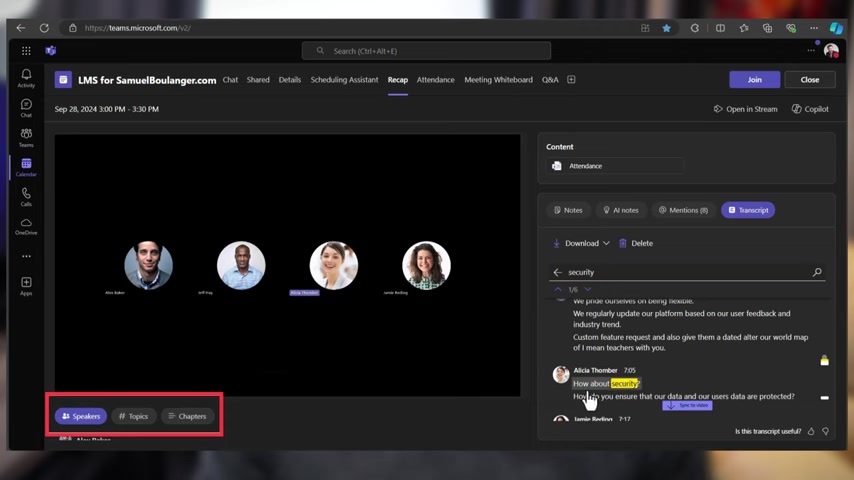Switch to the Chapters view

coord(187,416)
